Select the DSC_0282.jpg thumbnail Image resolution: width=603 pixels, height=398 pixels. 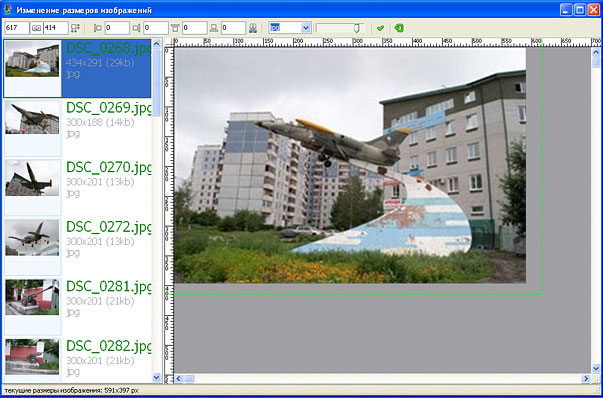[x=32, y=357]
